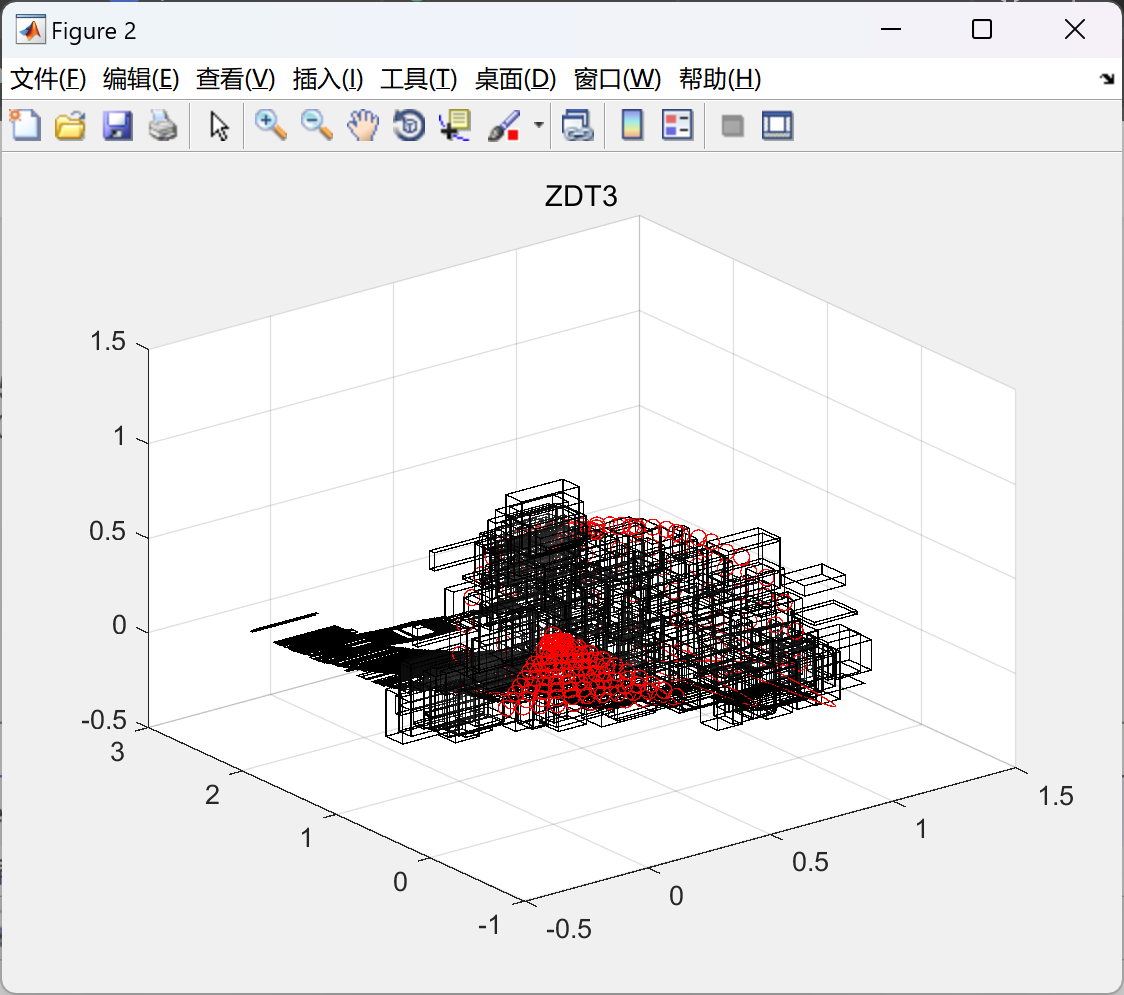Click the Link Plot icon
The height and width of the screenshot is (995, 1124).
click(578, 125)
